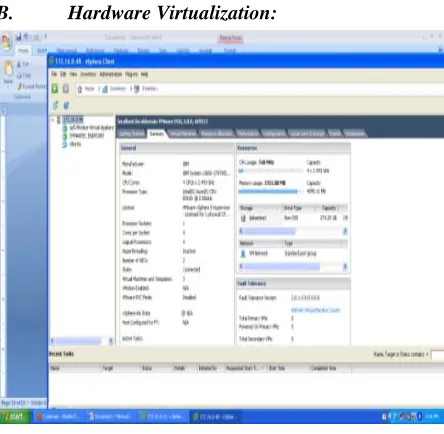444x434 pixels.
Task: Click the Start button on taskbar
Action: point(15,416)
